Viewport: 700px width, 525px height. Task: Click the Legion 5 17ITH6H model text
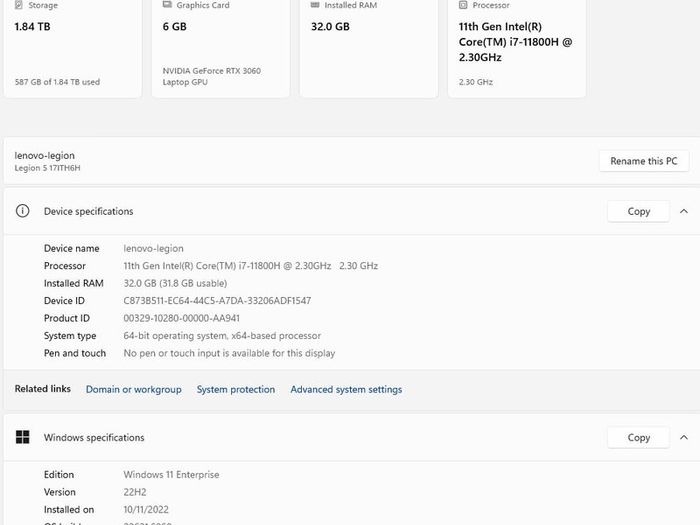pyautogui.click(x=47, y=168)
